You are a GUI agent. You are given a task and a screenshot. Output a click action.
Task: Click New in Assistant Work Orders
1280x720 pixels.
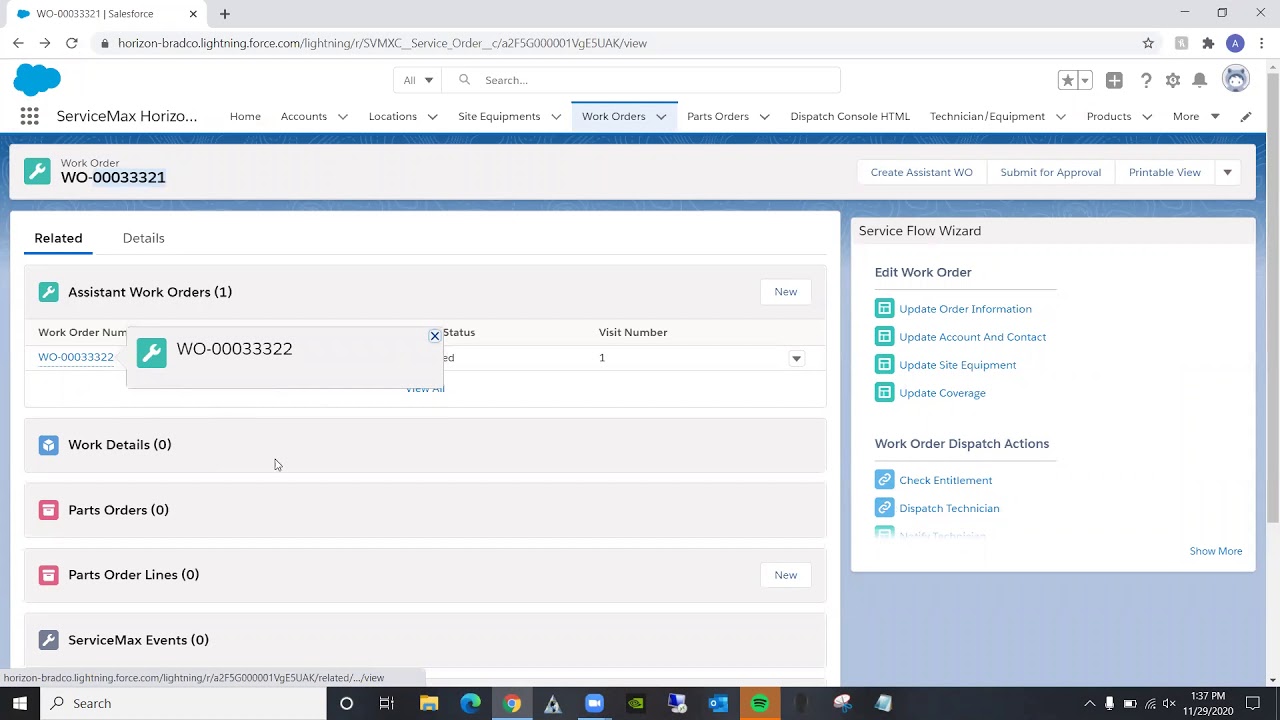coord(785,292)
